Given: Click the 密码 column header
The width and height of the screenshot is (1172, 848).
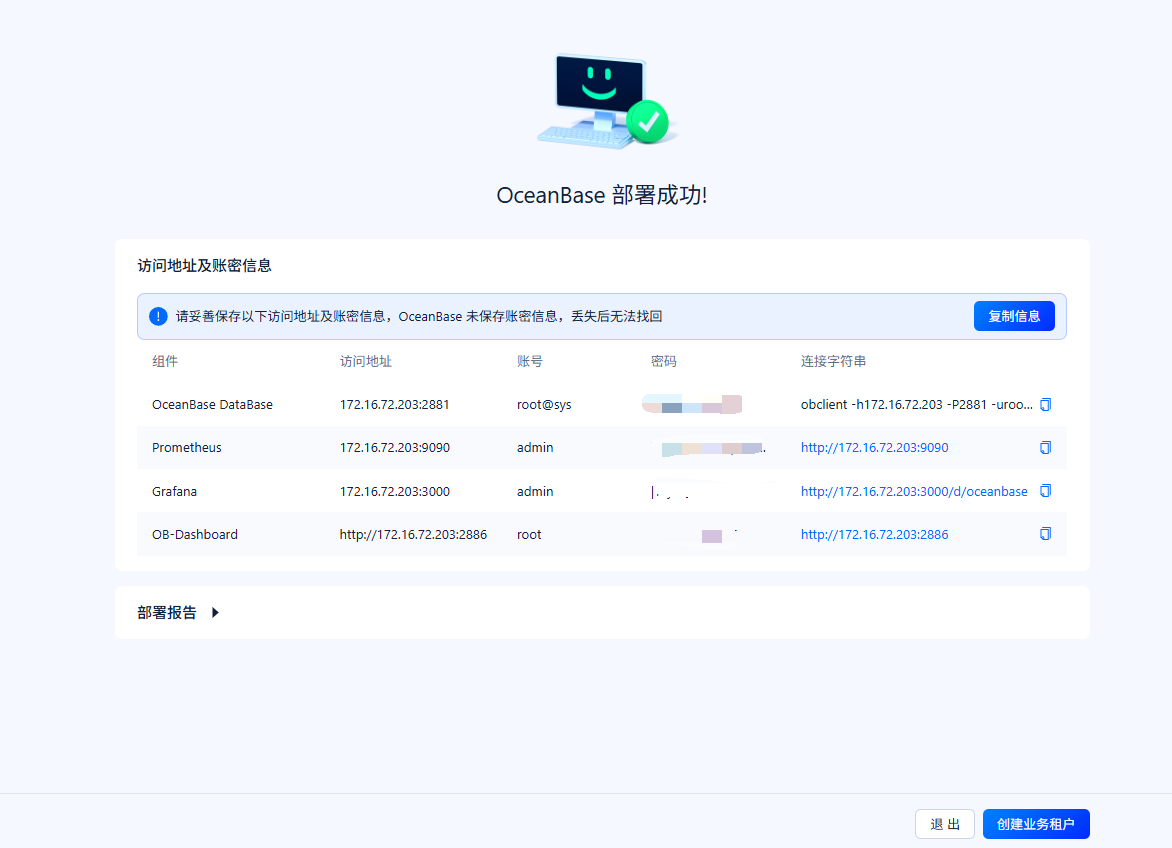Looking at the screenshot, I should (664, 362).
